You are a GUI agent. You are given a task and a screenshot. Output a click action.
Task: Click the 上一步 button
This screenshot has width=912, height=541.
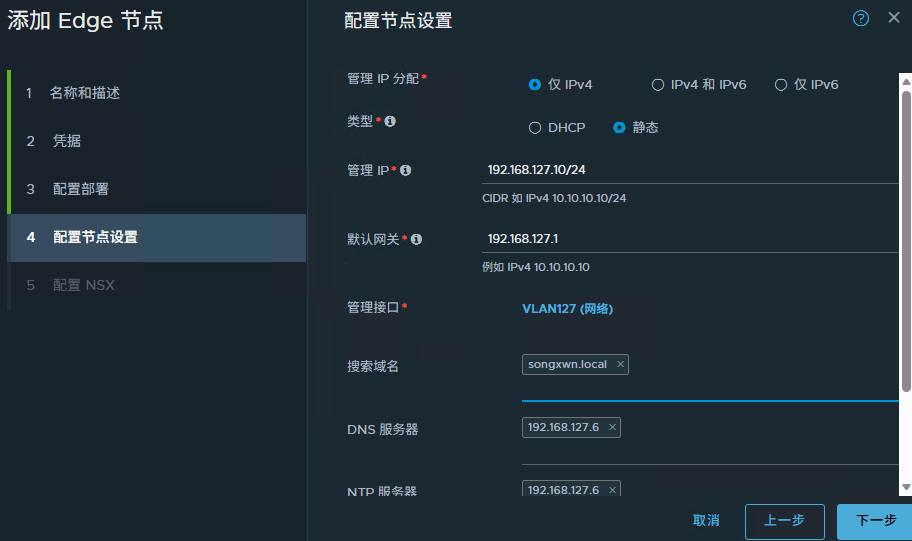[x=784, y=521]
